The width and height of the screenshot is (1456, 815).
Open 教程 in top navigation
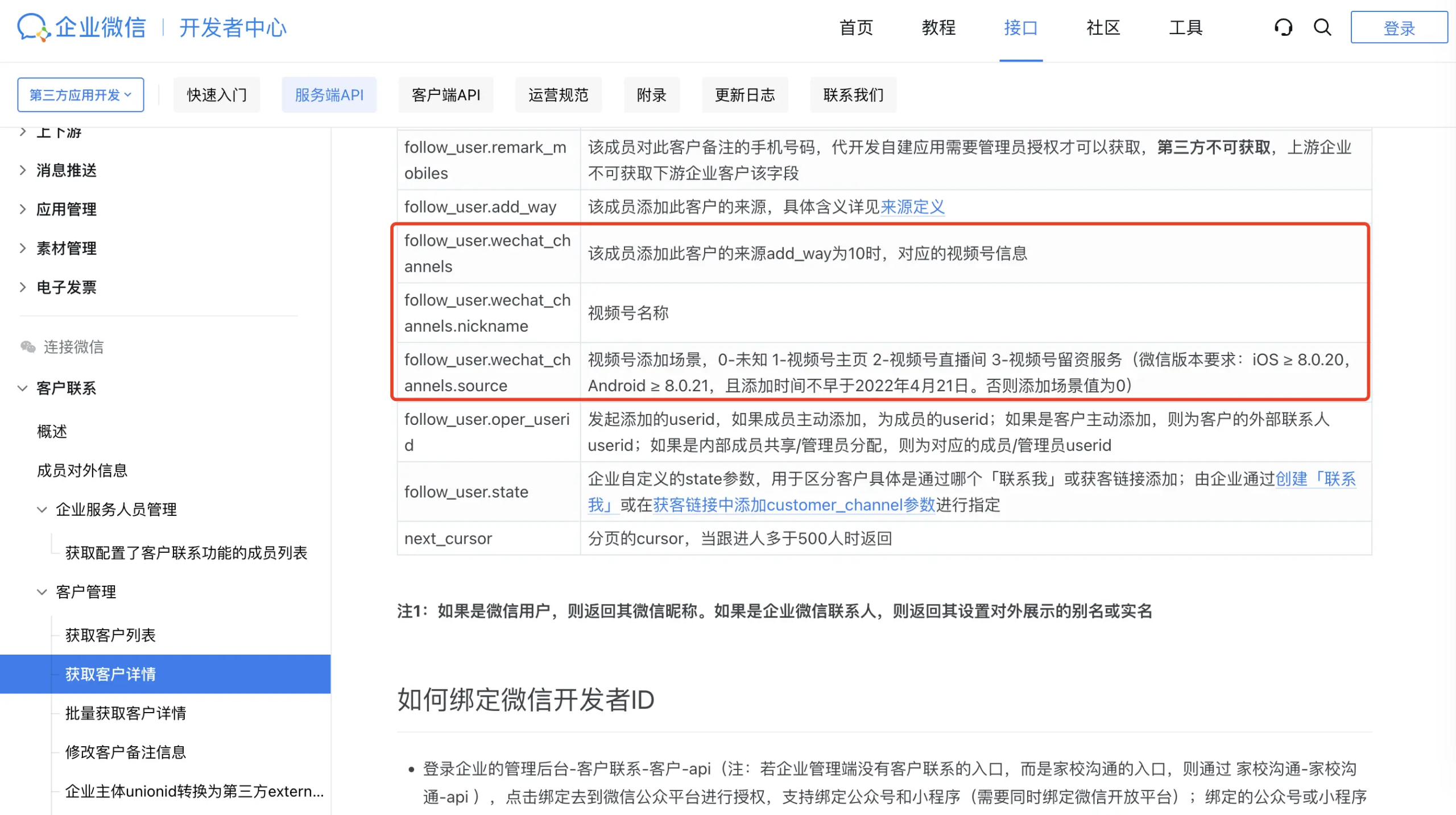click(x=938, y=27)
